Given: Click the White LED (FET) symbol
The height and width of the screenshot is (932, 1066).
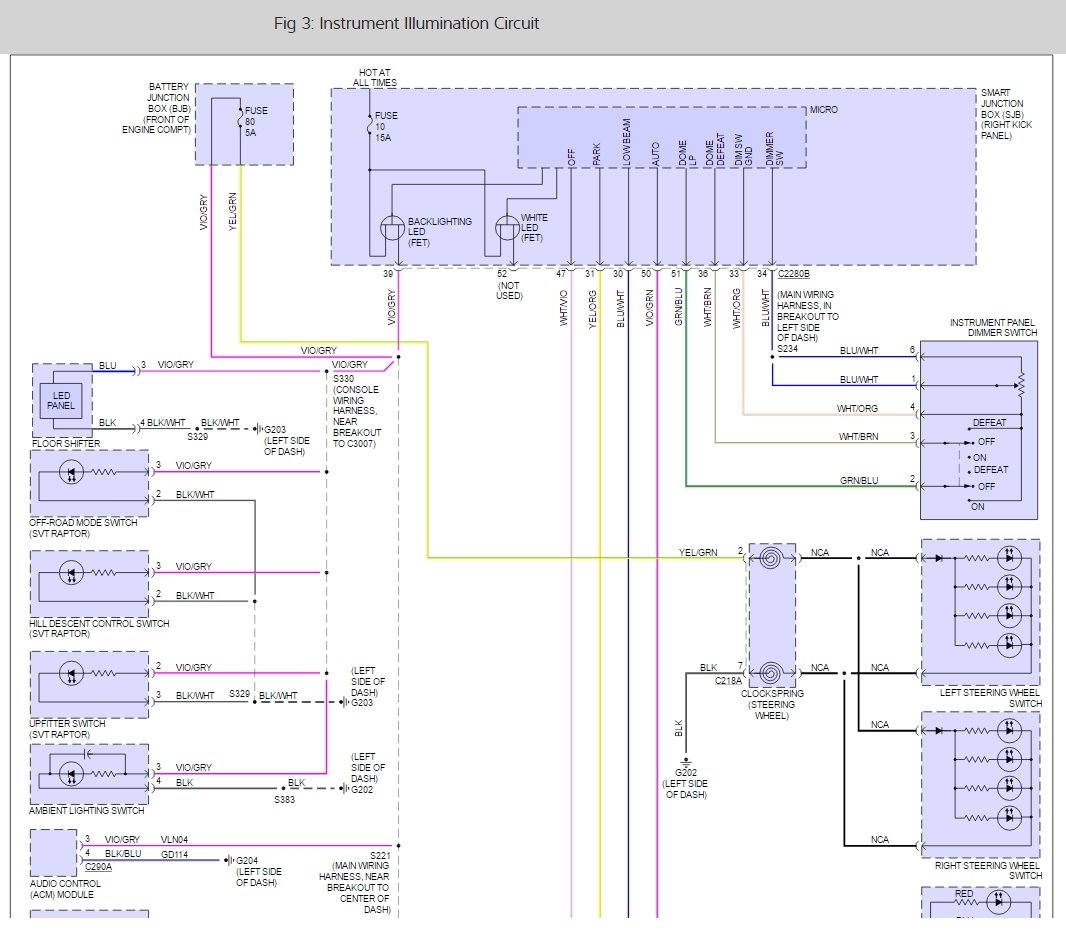Looking at the screenshot, I should coord(507,229).
